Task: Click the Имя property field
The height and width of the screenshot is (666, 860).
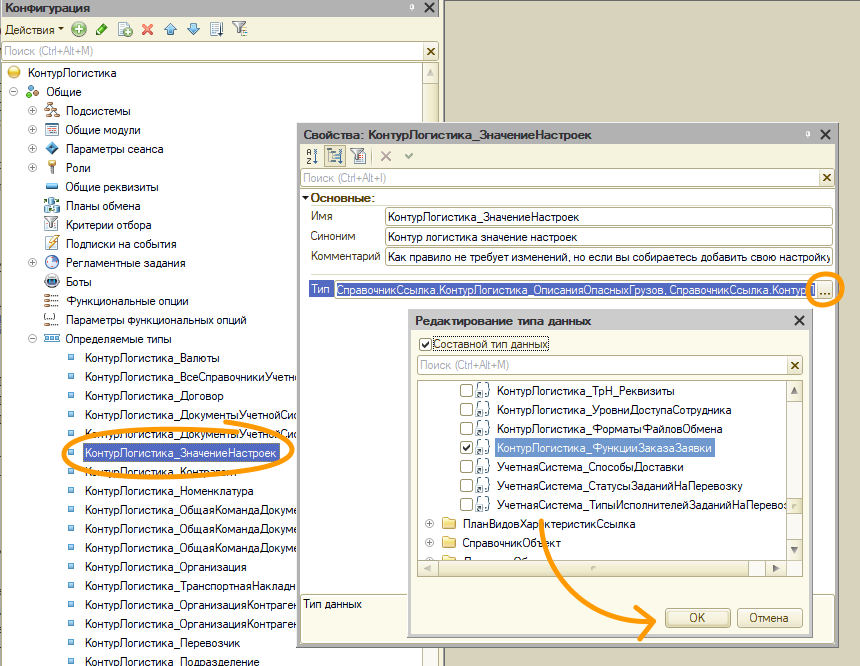Action: [609, 217]
